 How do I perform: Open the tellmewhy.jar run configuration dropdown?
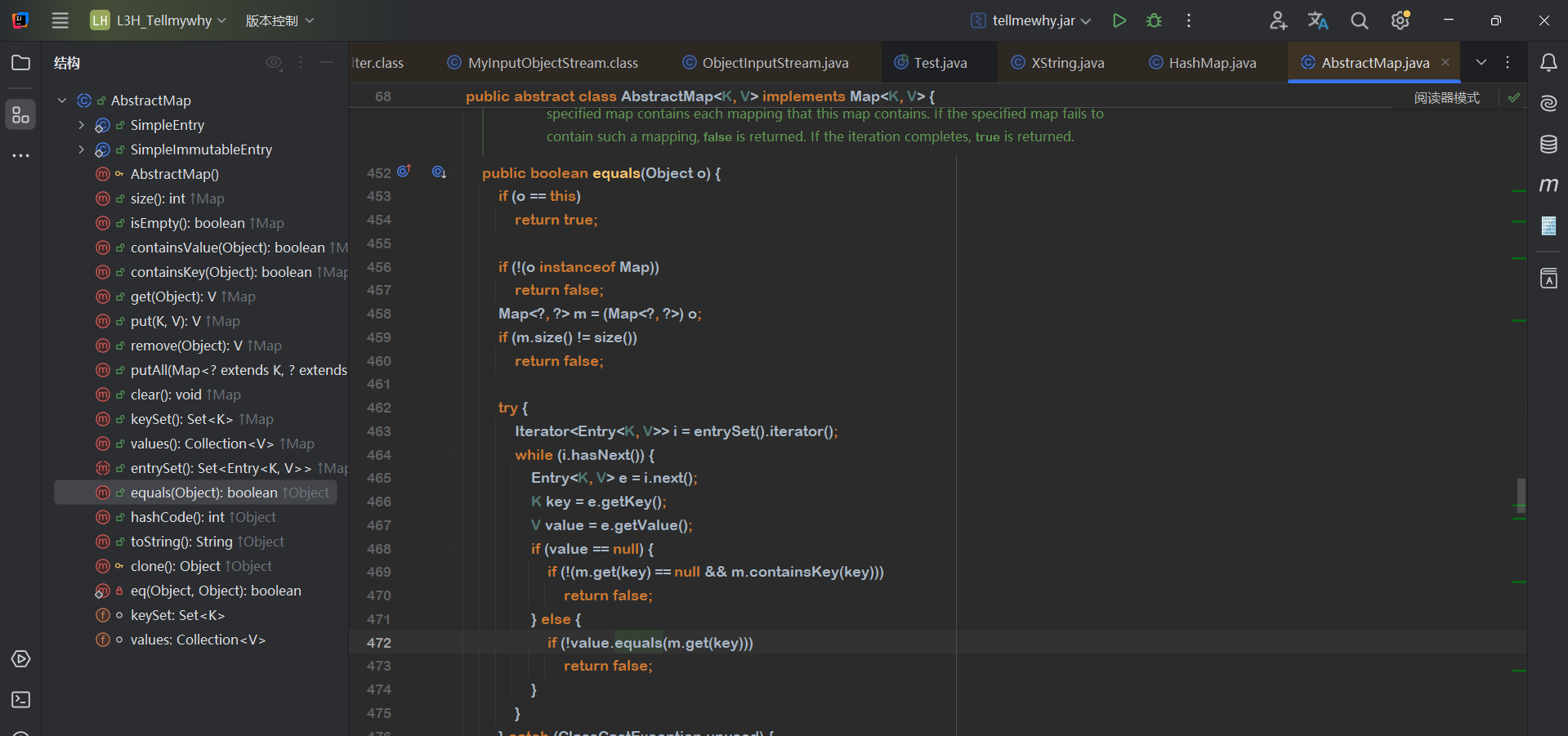coord(1033,20)
